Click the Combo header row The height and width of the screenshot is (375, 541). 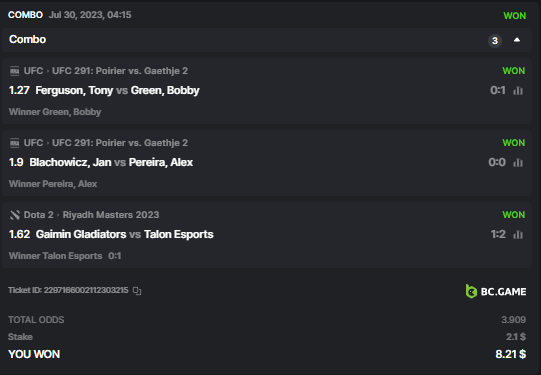point(266,40)
